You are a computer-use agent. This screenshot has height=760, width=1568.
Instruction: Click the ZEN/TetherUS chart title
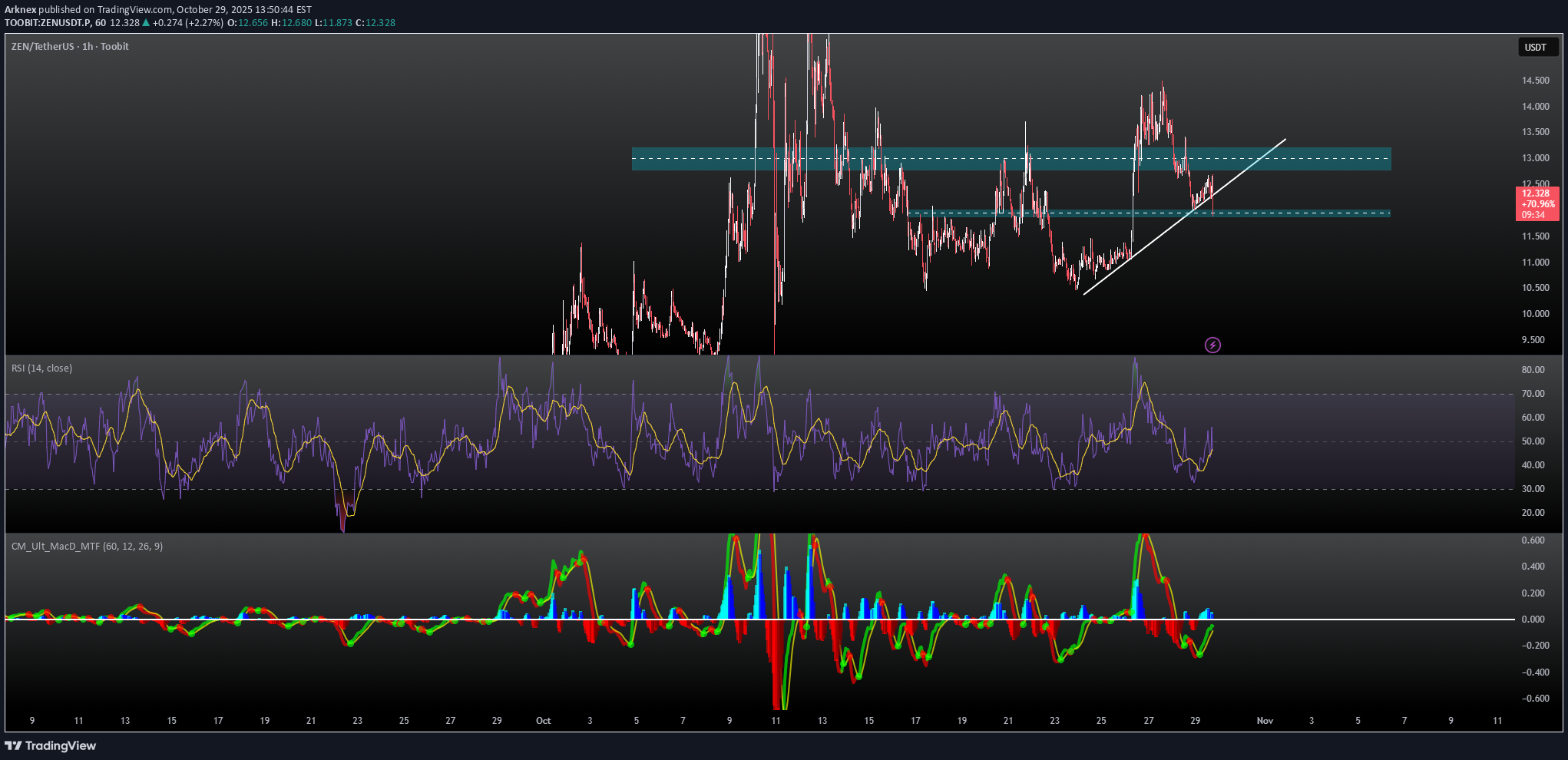(69, 47)
